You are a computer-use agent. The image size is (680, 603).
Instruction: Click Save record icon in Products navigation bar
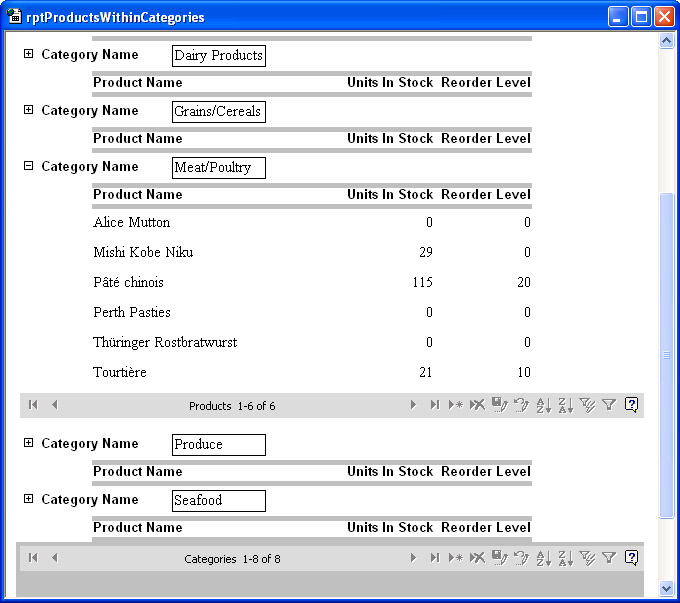(x=499, y=405)
